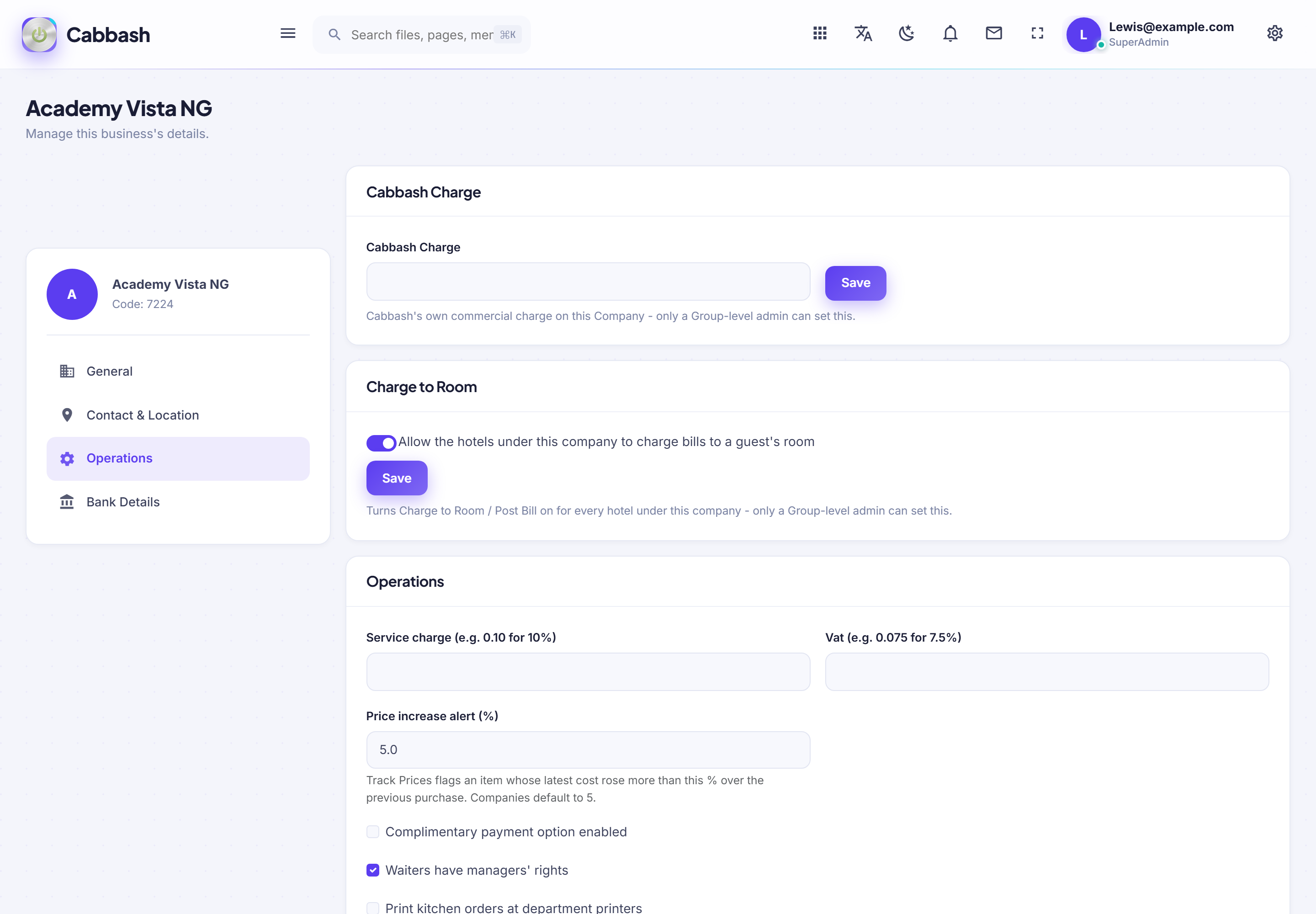Focus the Vat input field

click(x=1047, y=672)
